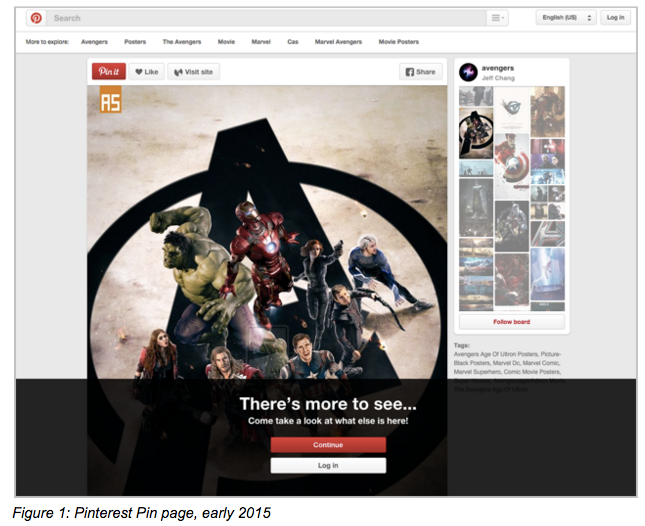Click the red Pin it button
Viewport: 645px width, 526px height.
[x=108, y=72]
